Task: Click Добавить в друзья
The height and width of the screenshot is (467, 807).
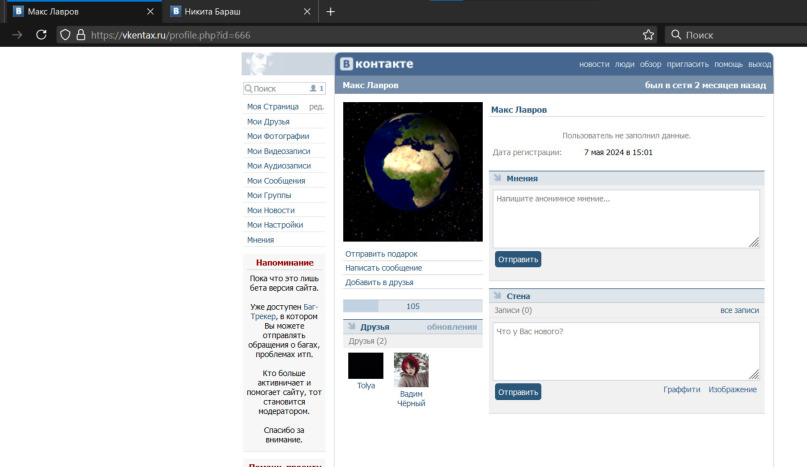Action: (379, 282)
